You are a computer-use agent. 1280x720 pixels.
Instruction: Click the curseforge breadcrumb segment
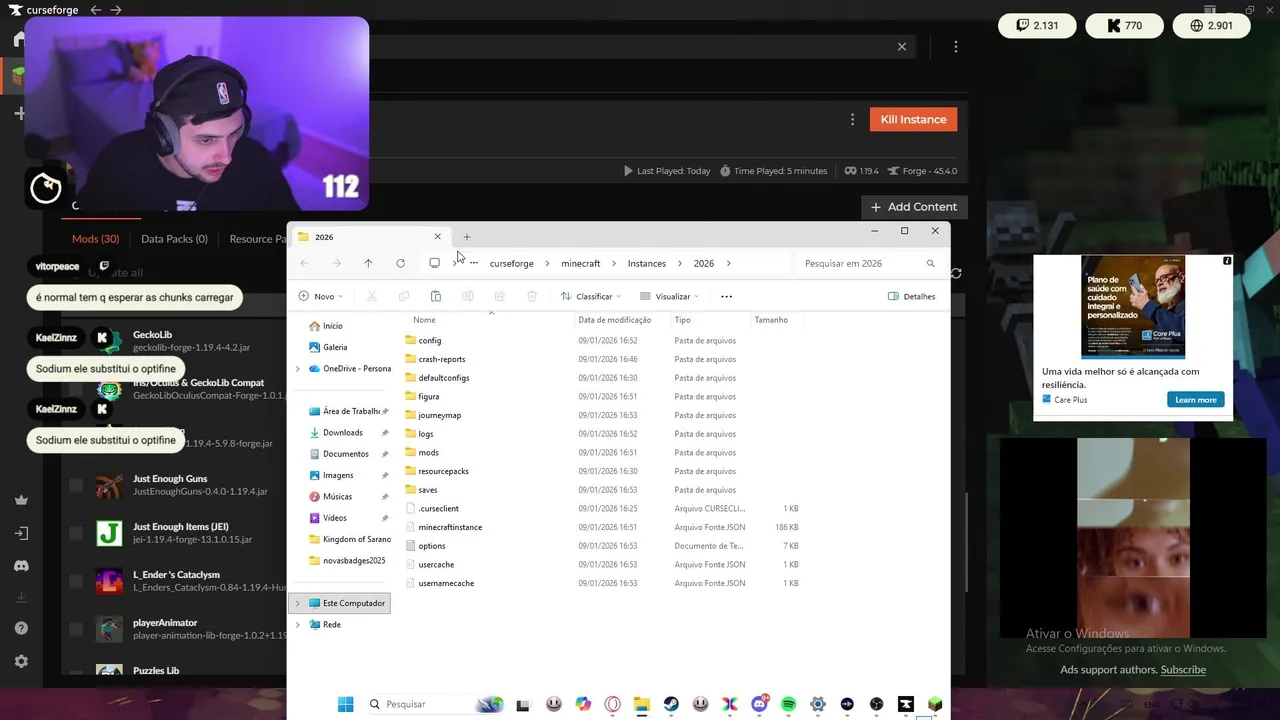(x=511, y=263)
